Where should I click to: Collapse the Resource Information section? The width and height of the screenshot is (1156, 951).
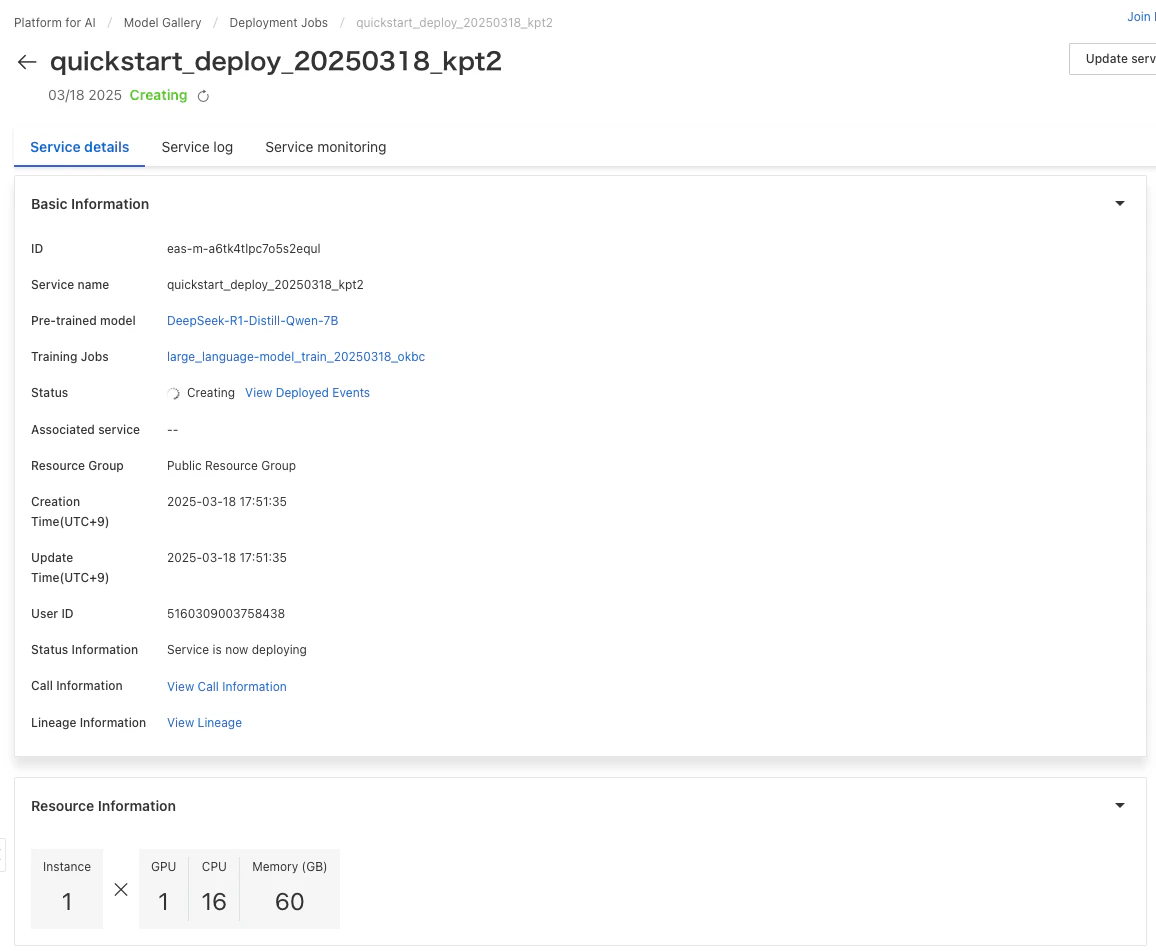pyautogui.click(x=1119, y=806)
